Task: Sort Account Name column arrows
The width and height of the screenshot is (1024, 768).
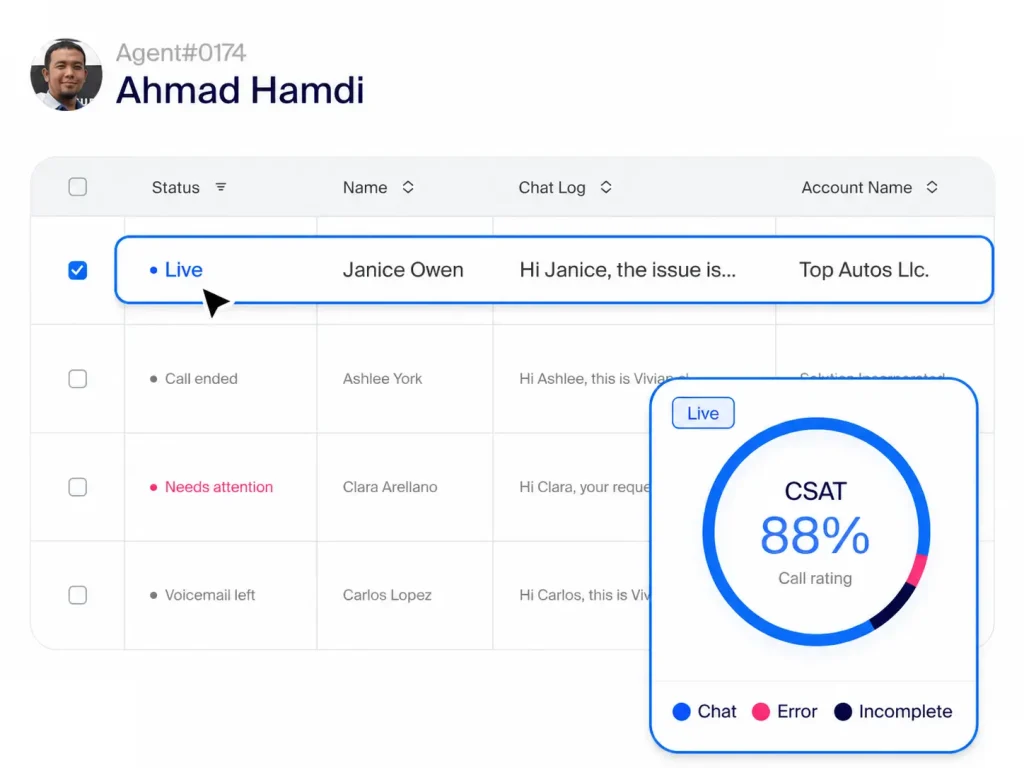Action: point(932,187)
